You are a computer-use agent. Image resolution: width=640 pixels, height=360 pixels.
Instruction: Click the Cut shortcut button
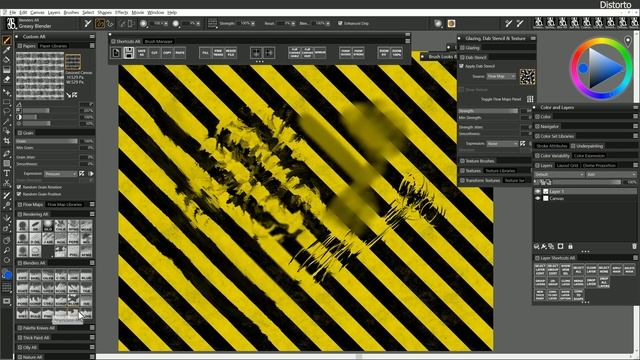154,53
